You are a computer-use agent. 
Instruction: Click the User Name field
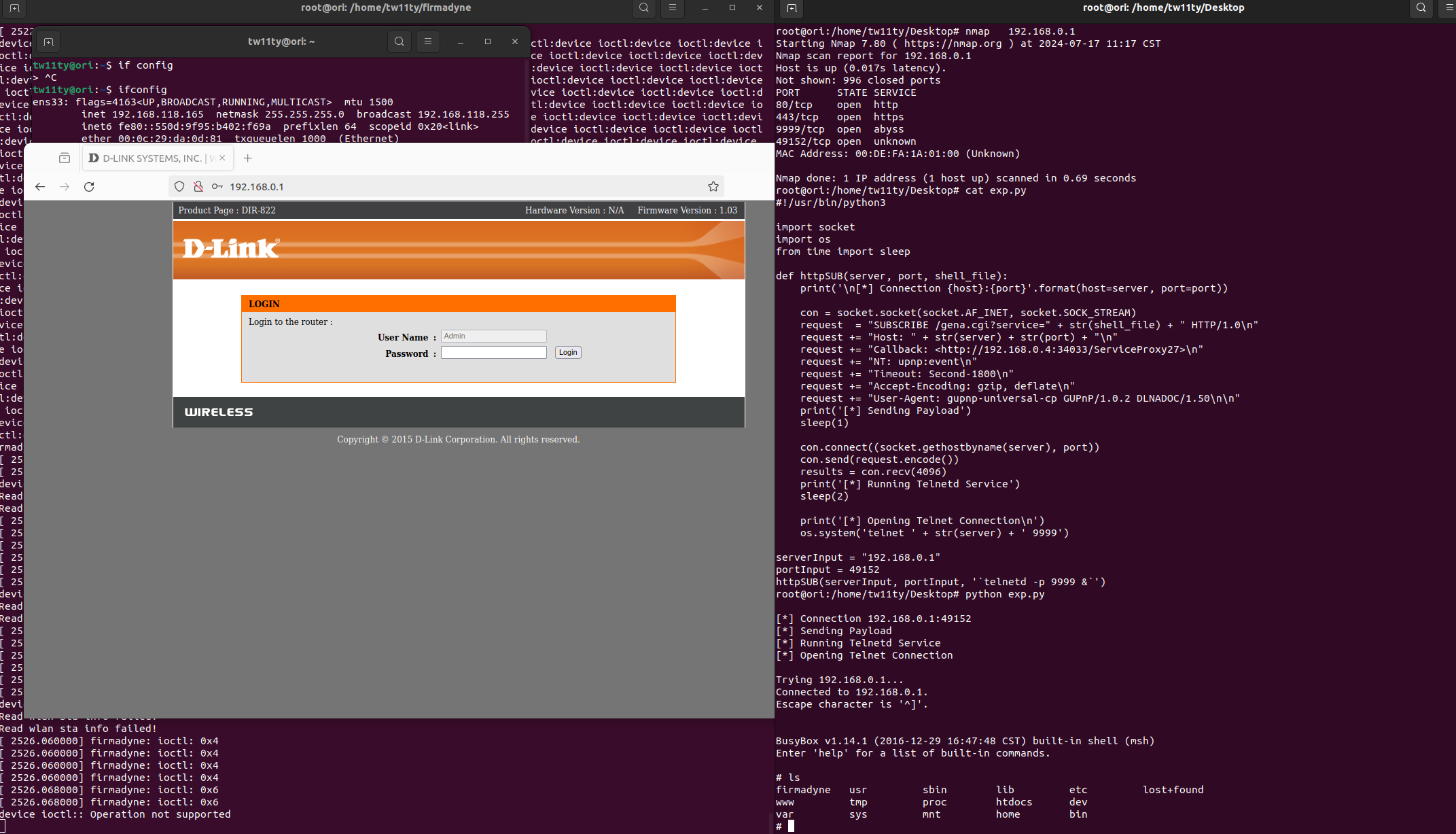(493, 336)
